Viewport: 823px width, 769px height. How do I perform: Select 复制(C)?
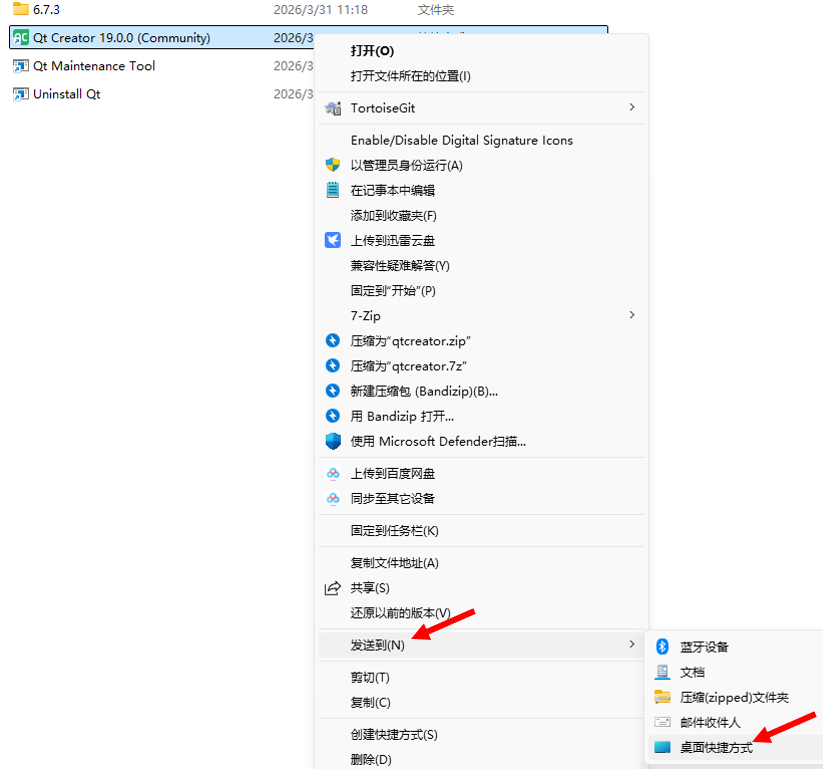point(371,702)
